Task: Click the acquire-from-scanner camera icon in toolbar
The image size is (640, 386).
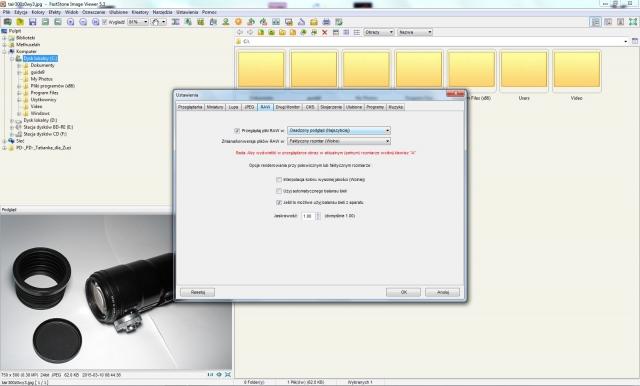Action: (x=7, y=22)
